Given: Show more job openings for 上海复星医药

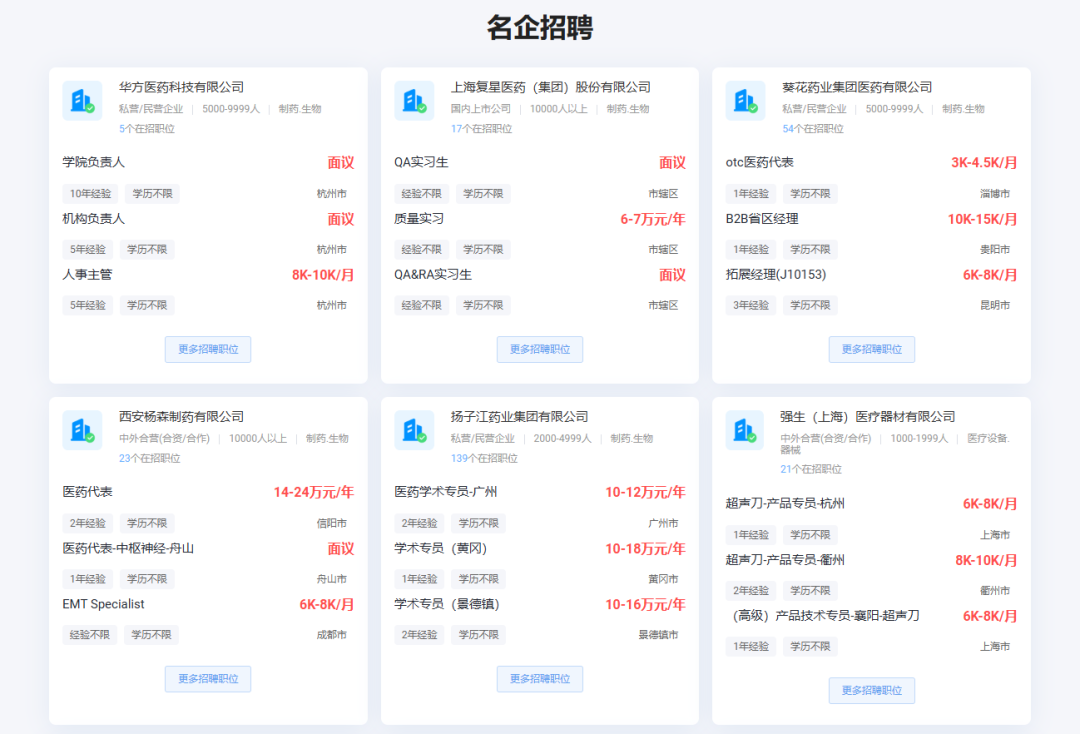Looking at the screenshot, I should click(540, 349).
